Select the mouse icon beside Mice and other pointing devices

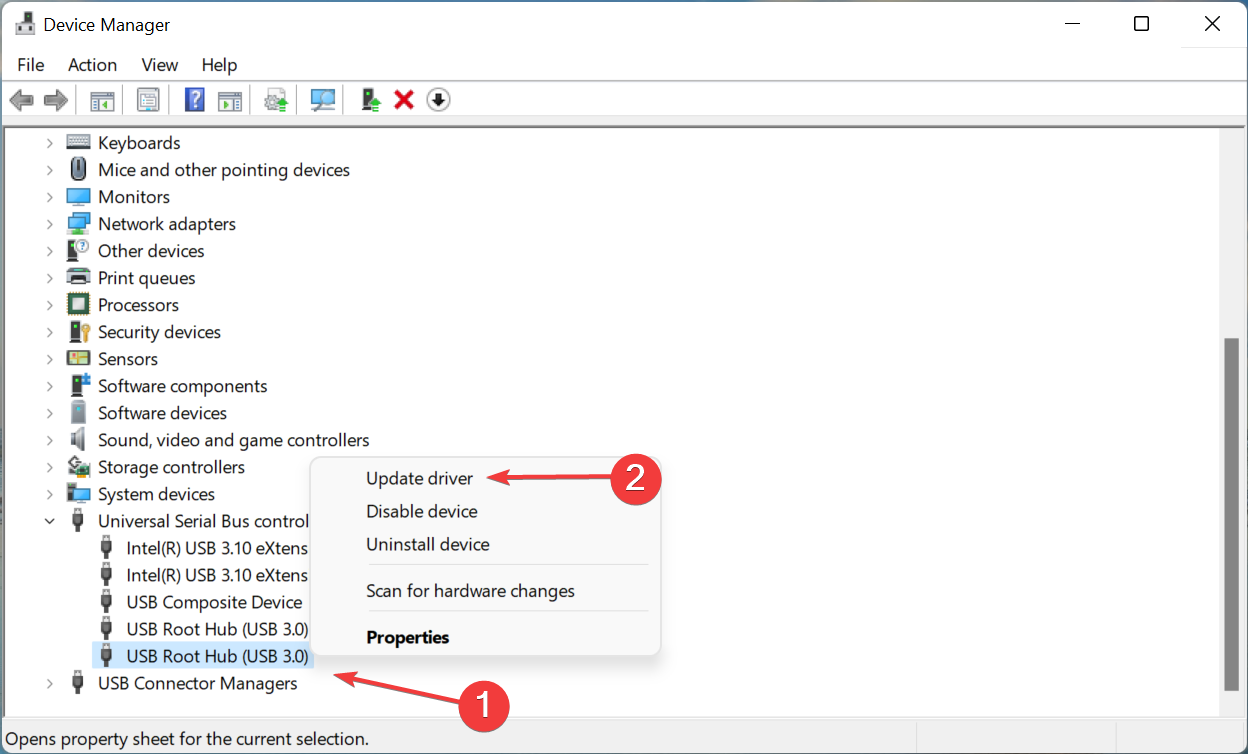click(78, 169)
